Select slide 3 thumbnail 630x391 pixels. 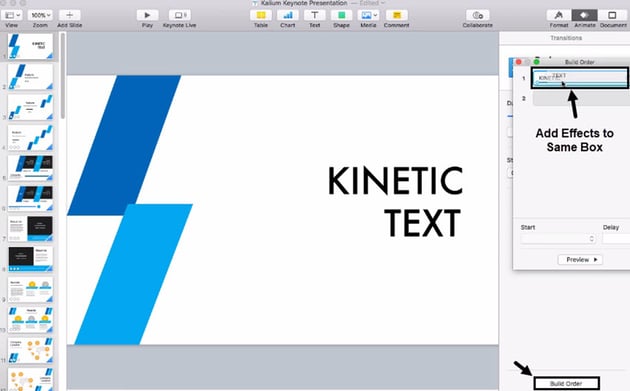coord(31,107)
